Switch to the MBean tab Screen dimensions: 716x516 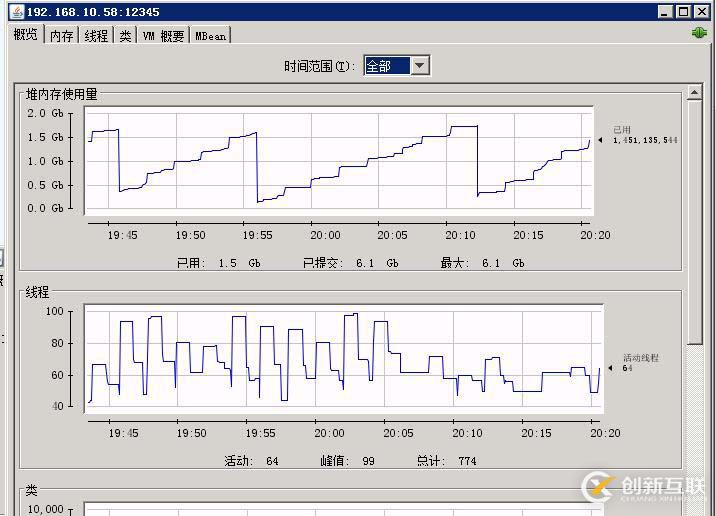[211, 35]
